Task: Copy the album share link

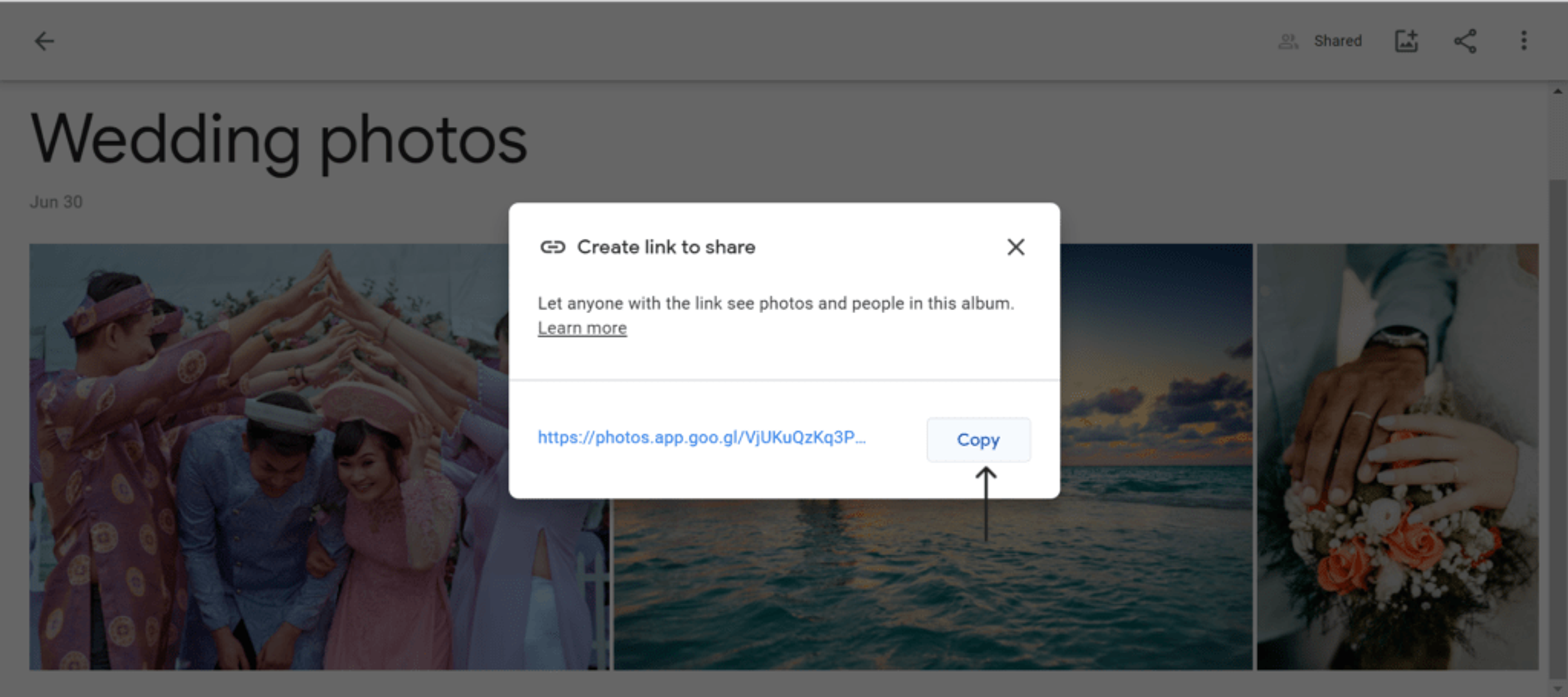Action: 978,439
